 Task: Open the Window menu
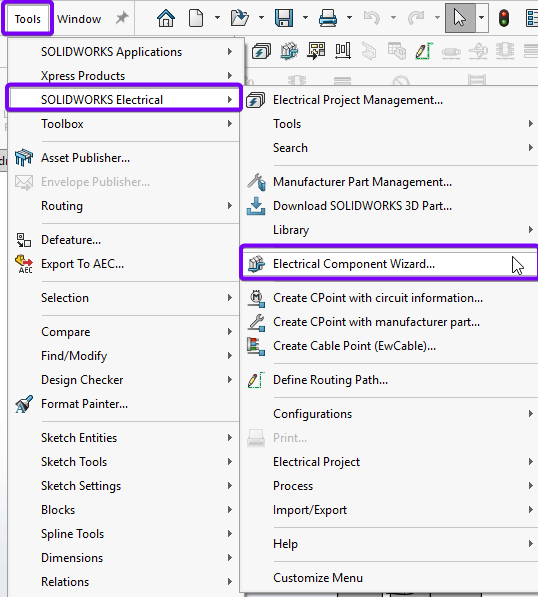[79, 19]
